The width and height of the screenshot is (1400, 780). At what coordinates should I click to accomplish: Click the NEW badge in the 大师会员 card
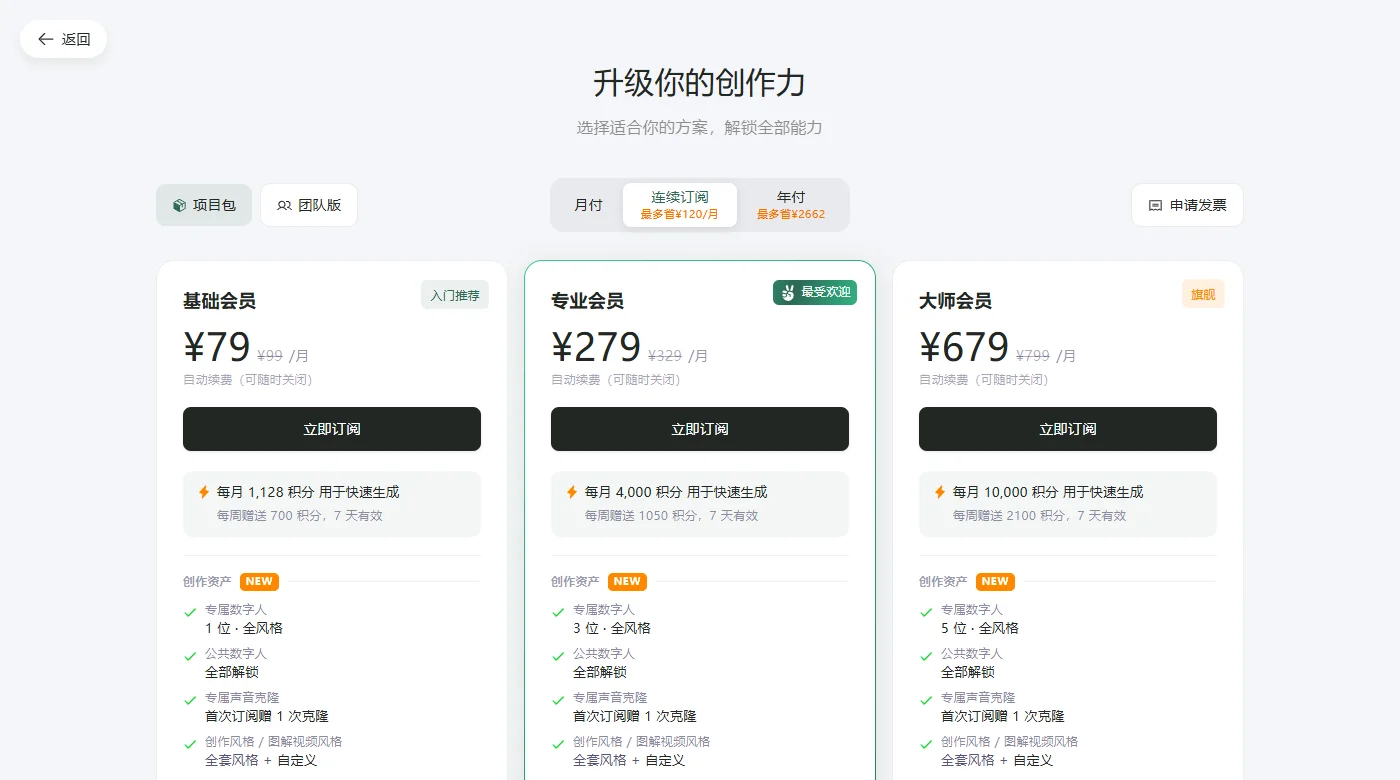tap(995, 581)
